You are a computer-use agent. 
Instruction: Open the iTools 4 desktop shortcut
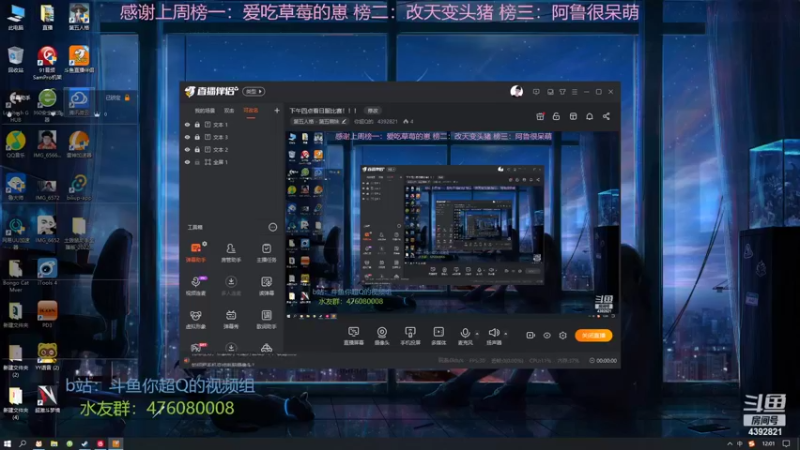[47, 272]
